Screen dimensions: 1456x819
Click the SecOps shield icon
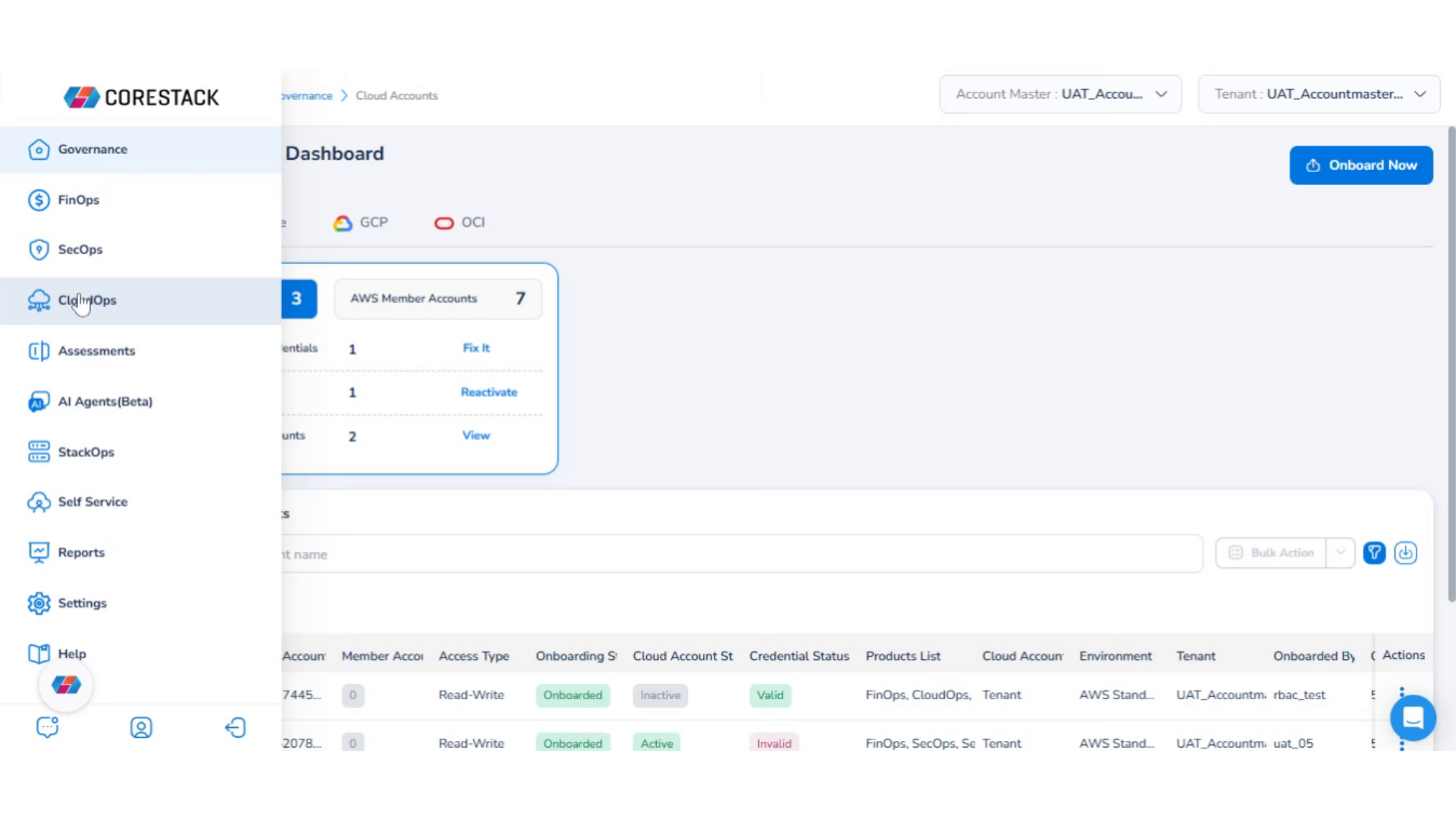click(39, 249)
